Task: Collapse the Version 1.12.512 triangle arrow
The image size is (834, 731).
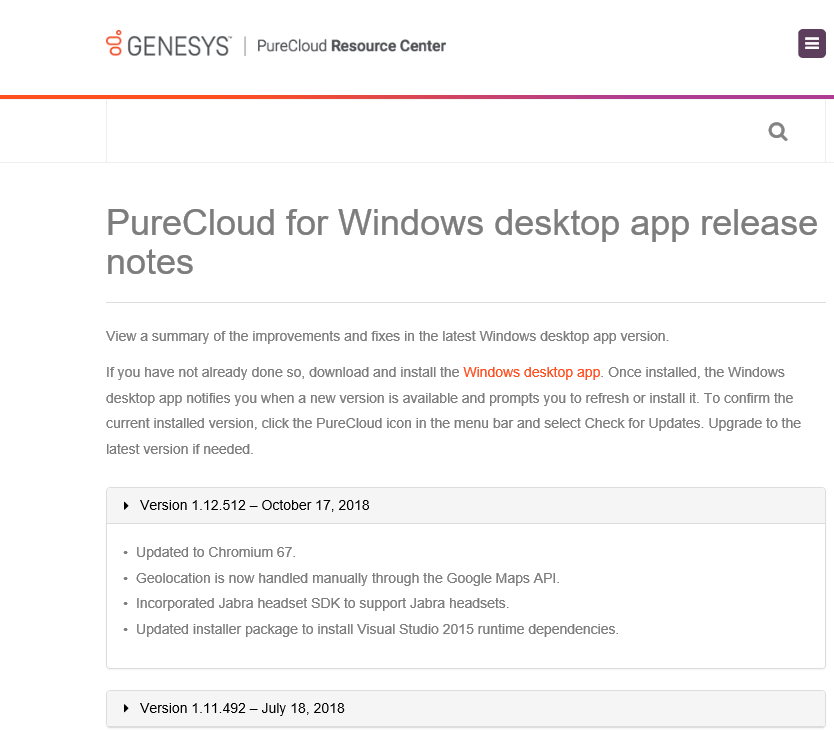Action: tap(126, 505)
